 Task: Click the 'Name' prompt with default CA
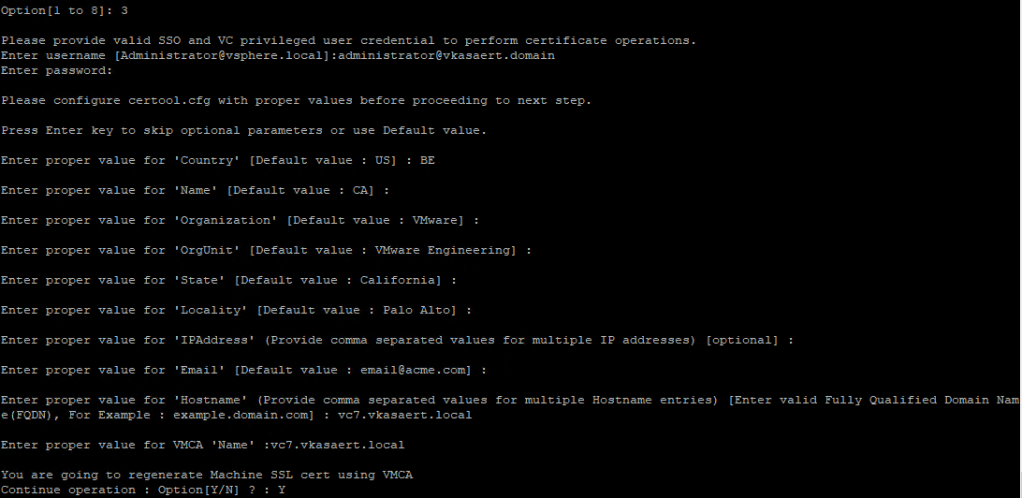190,191
